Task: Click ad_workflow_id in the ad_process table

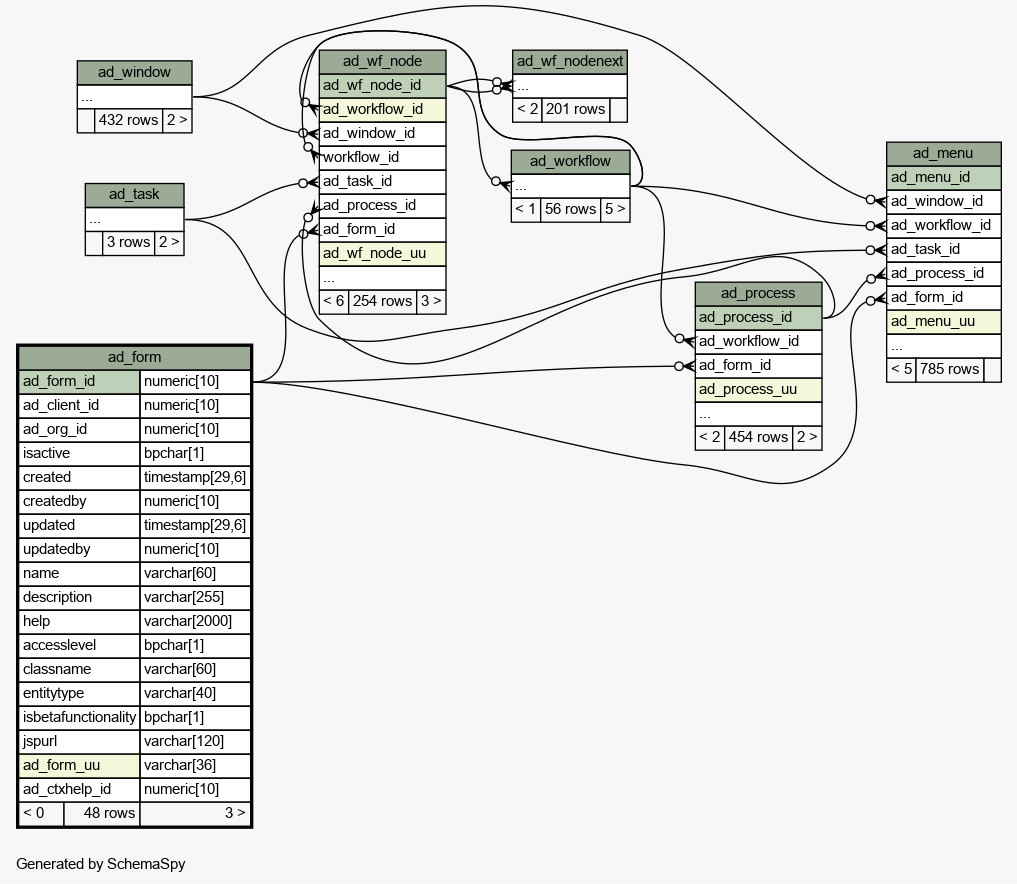Action: point(758,341)
